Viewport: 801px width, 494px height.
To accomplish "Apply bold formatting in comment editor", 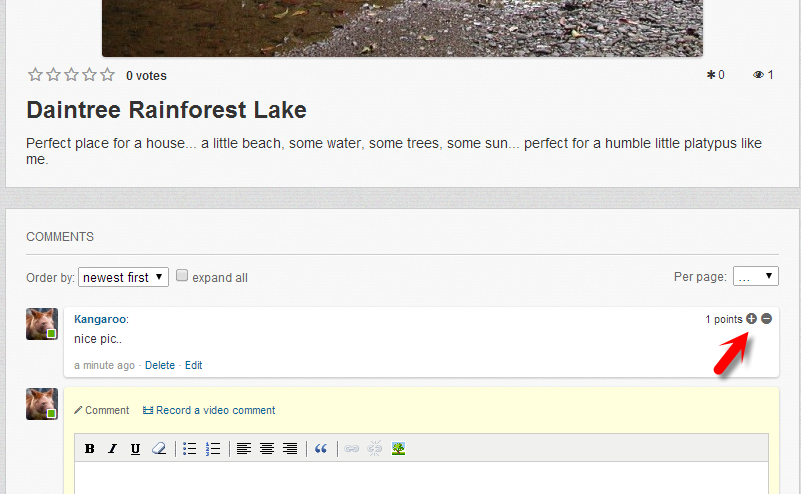I will pyautogui.click(x=90, y=449).
